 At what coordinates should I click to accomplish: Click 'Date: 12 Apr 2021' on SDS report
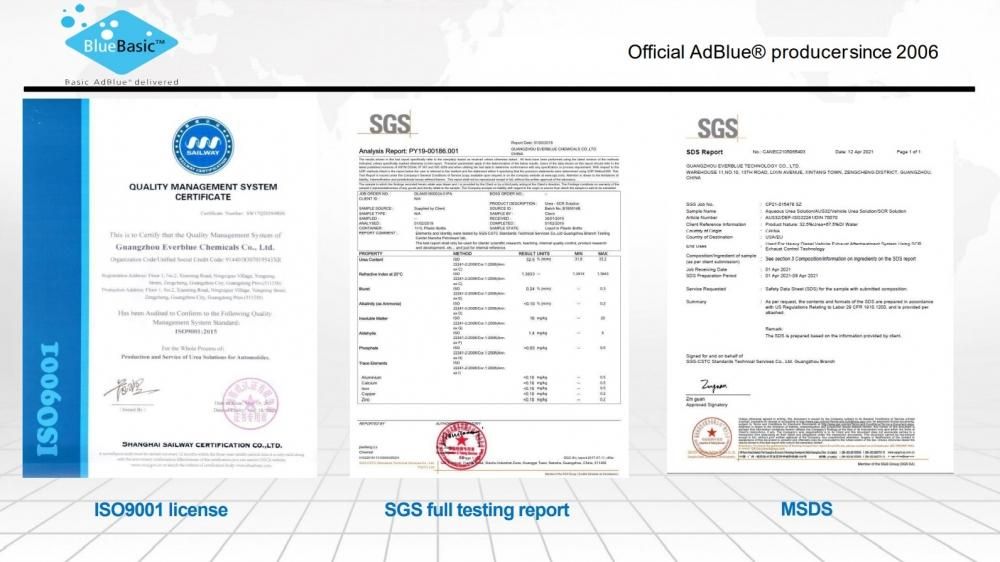[854, 152]
